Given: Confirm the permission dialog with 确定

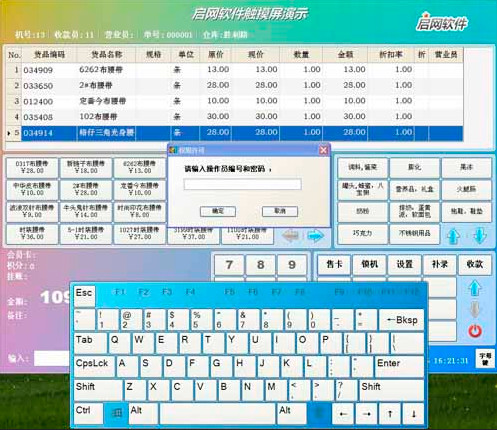Looking at the screenshot, I should 218,211.
